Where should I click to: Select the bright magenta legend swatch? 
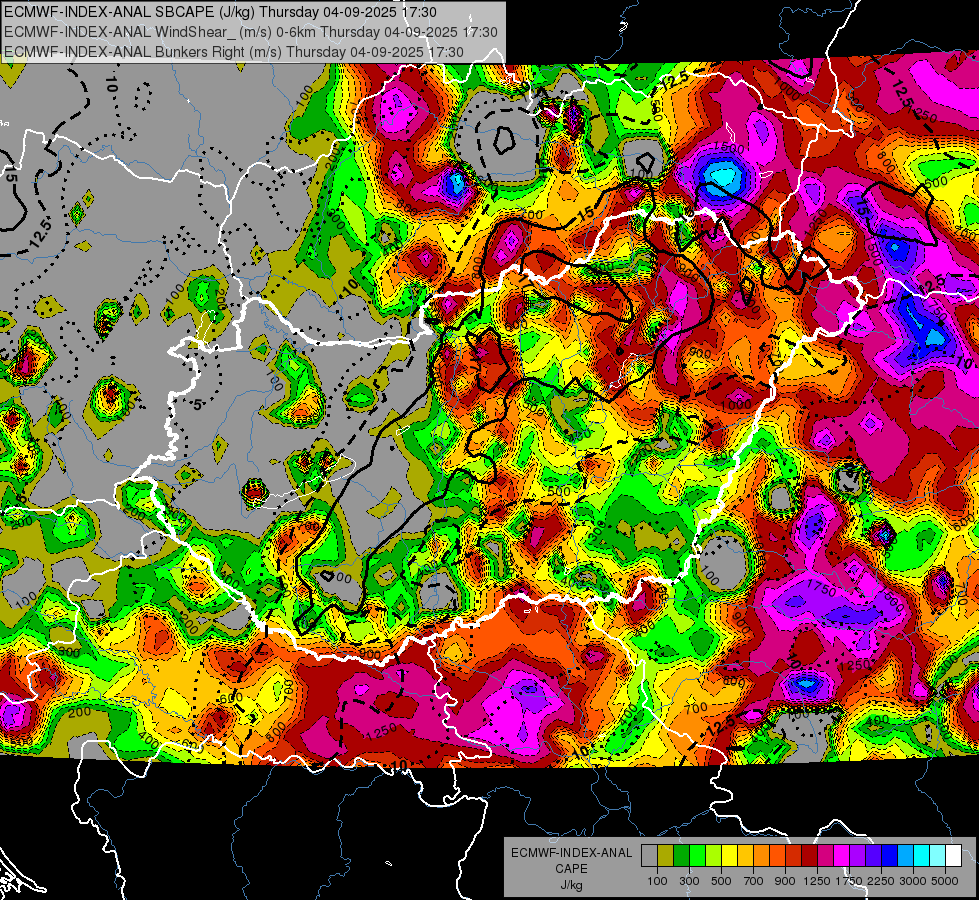(842, 856)
